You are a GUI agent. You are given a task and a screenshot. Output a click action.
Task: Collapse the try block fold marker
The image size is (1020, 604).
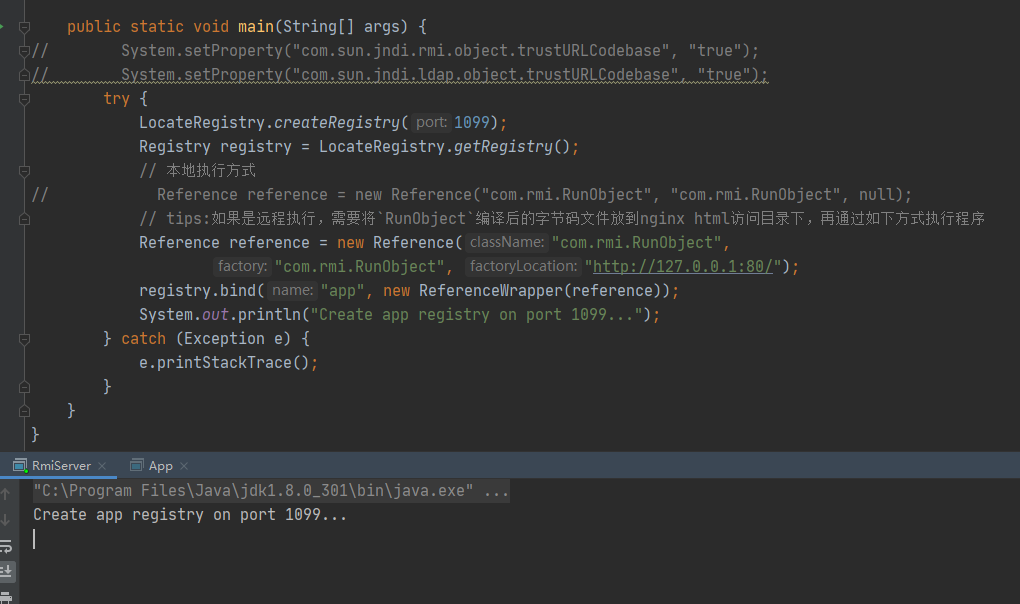tap(24, 99)
